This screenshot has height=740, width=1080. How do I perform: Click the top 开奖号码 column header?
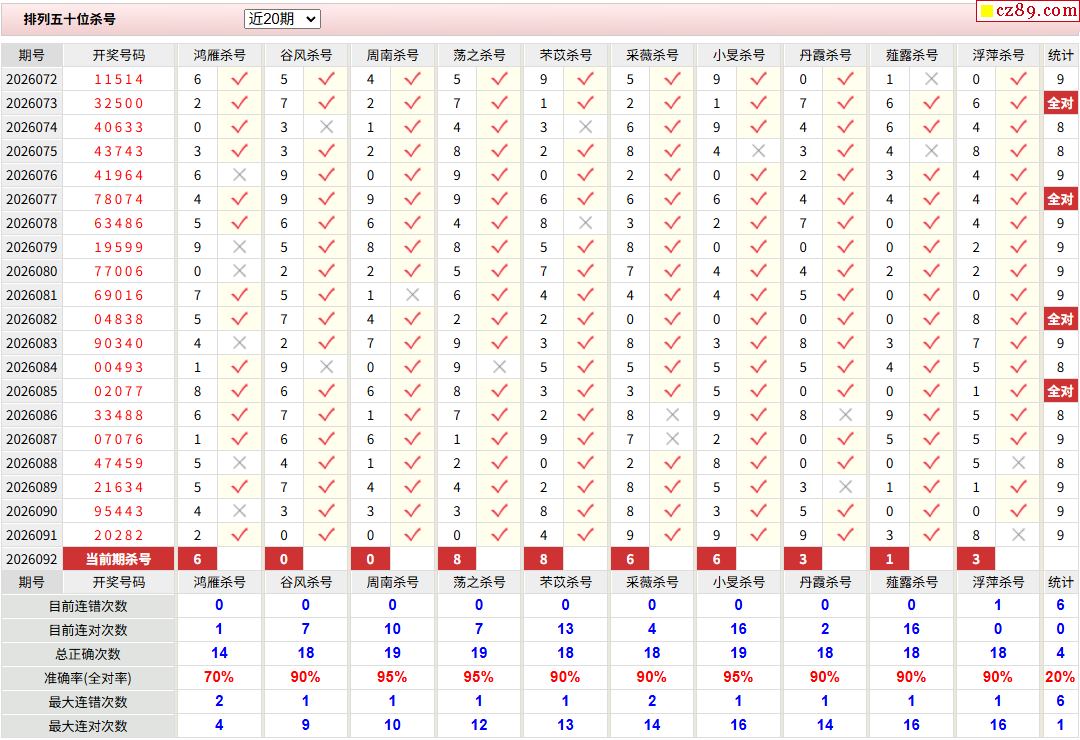coord(119,55)
